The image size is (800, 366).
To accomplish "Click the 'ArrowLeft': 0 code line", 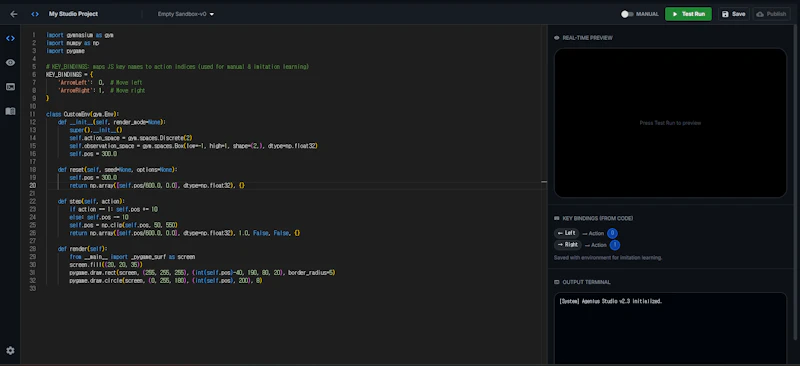I will point(100,83).
